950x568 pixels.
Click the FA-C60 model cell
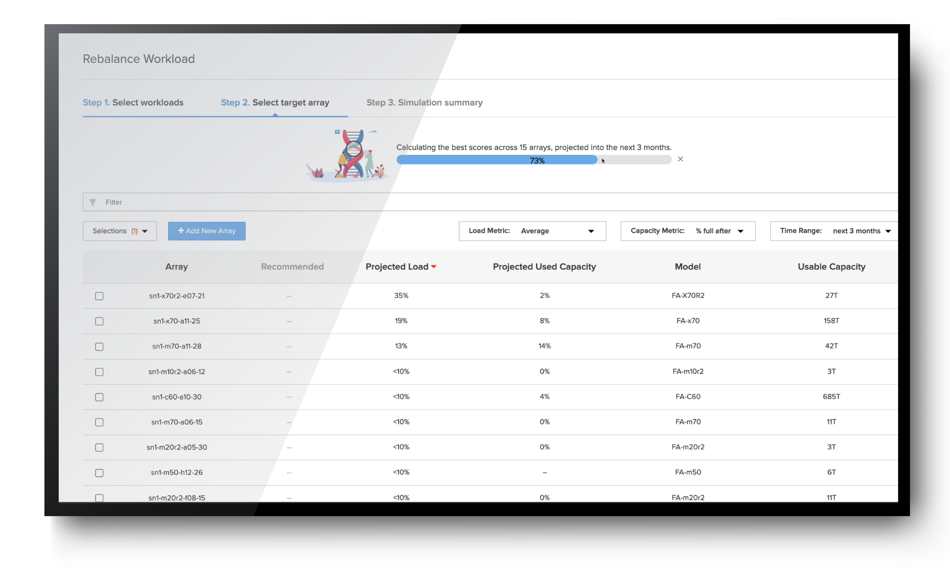688,397
